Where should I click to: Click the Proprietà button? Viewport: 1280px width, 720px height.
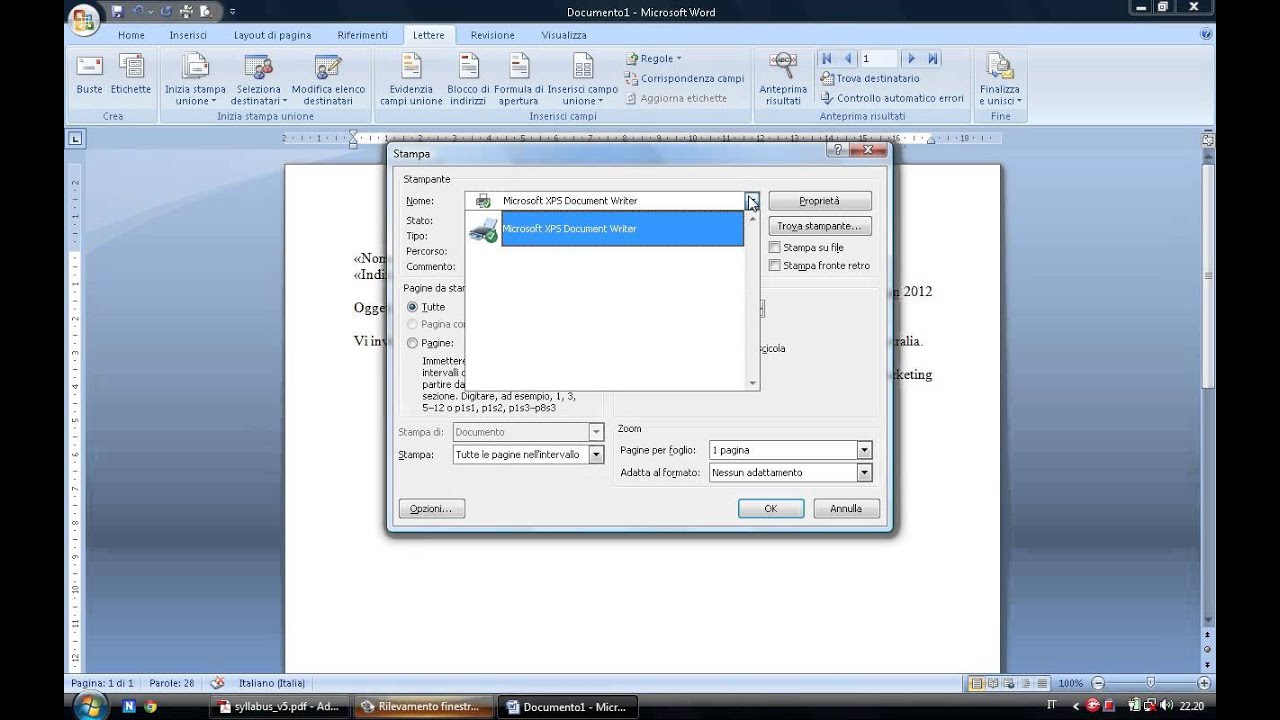(x=820, y=201)
